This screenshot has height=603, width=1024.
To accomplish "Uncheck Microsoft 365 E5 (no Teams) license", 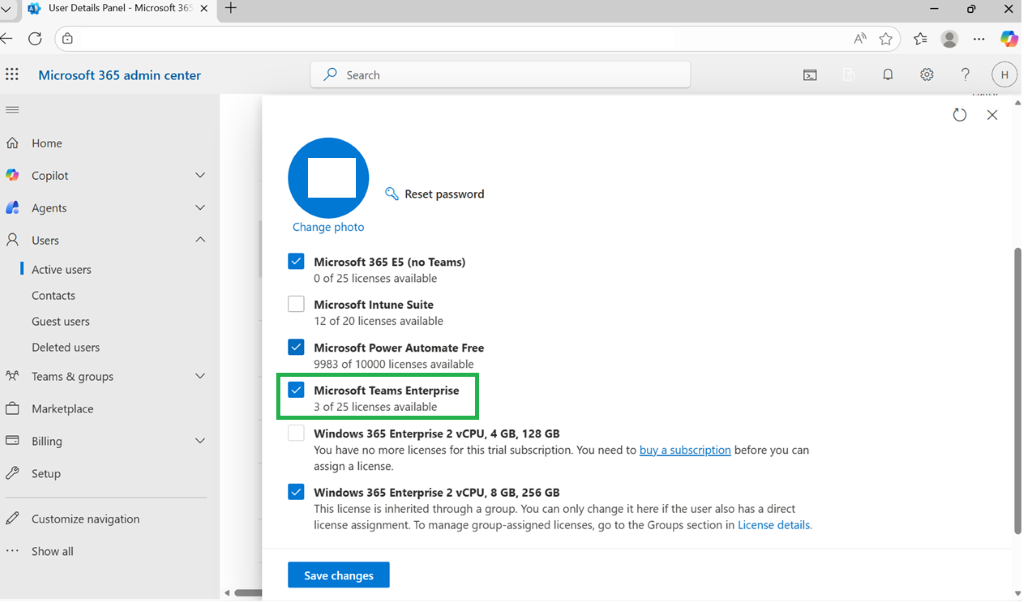I will [x=296, y=261].
